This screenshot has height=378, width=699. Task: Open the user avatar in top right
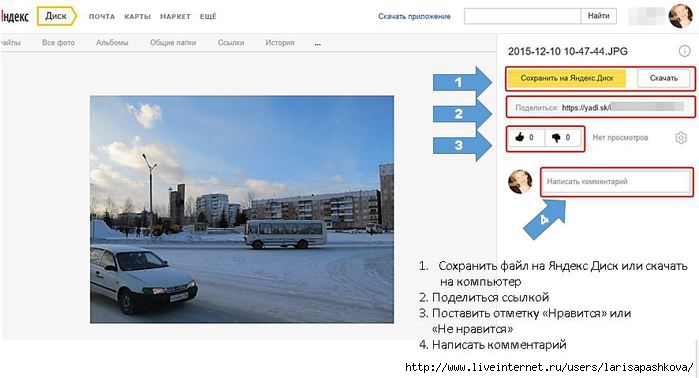[x=680, y=16]
